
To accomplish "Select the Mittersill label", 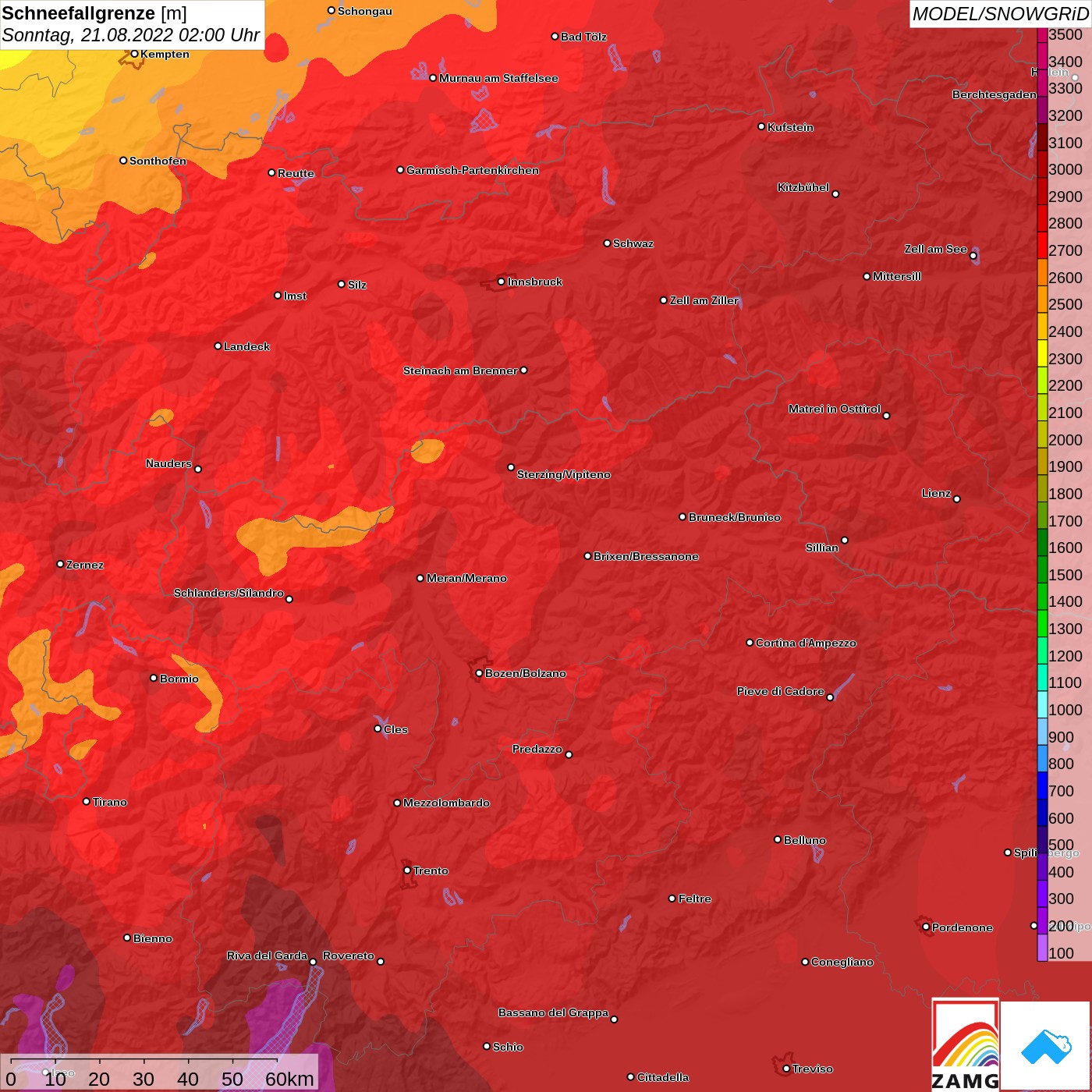I will (x=896, y=276).
